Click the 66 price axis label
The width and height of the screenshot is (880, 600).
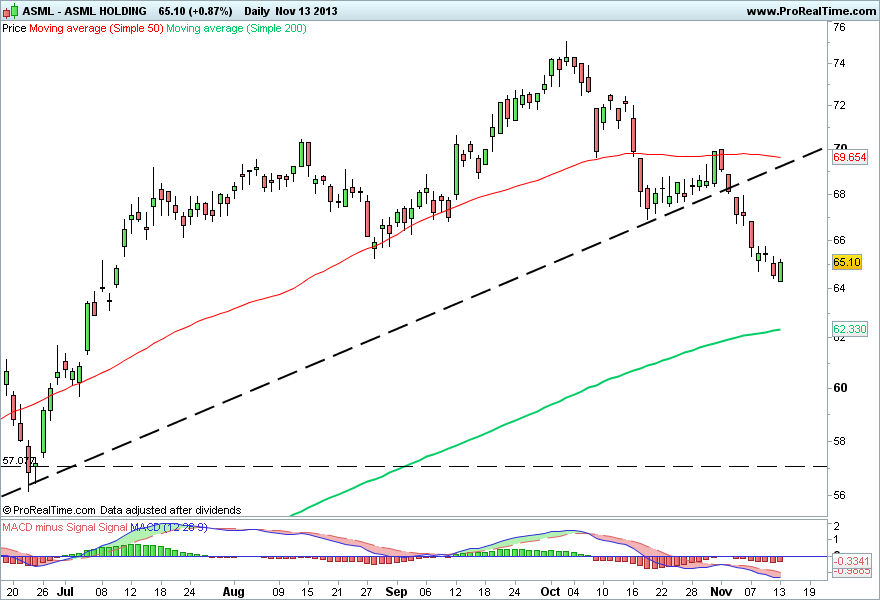(839, 240)
